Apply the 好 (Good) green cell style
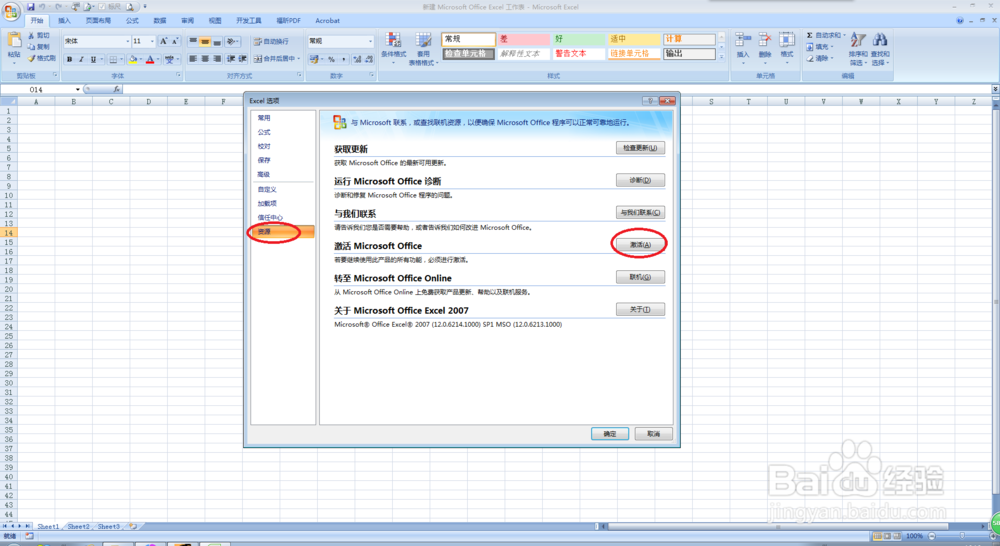The width and height of the screenshot is (1000, 546). 578,39
